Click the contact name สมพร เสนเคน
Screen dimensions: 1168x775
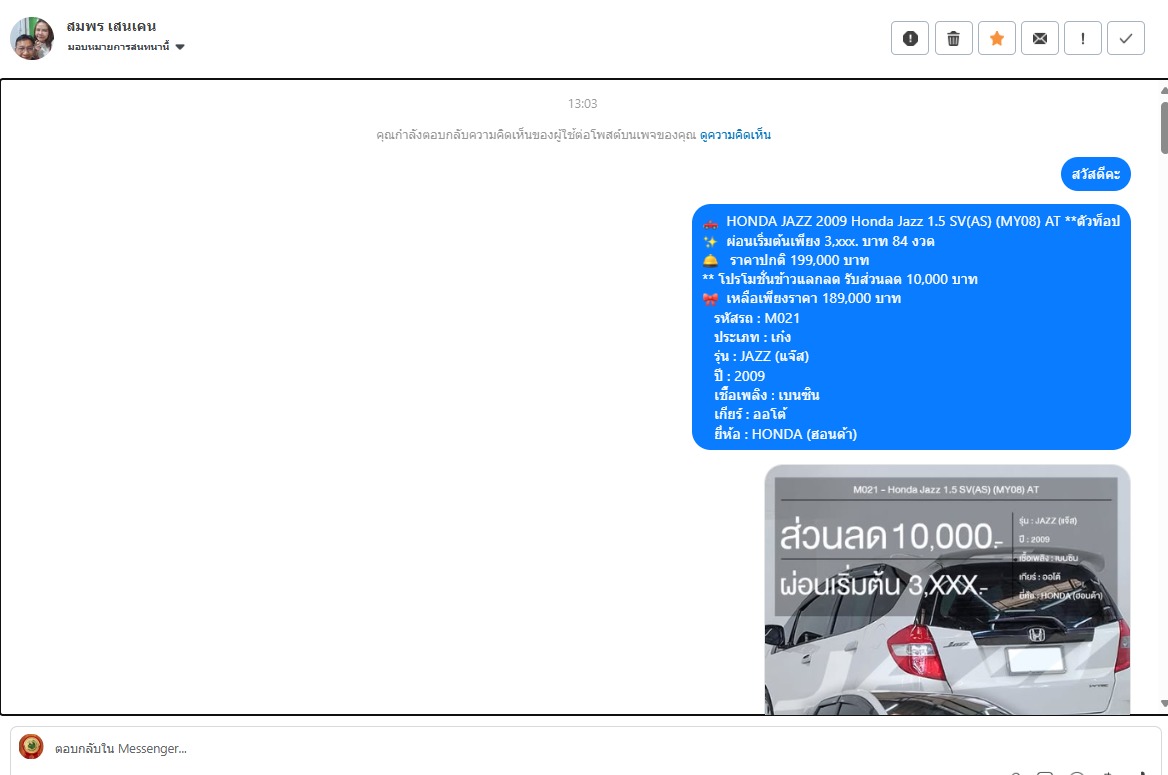[111, 26]
